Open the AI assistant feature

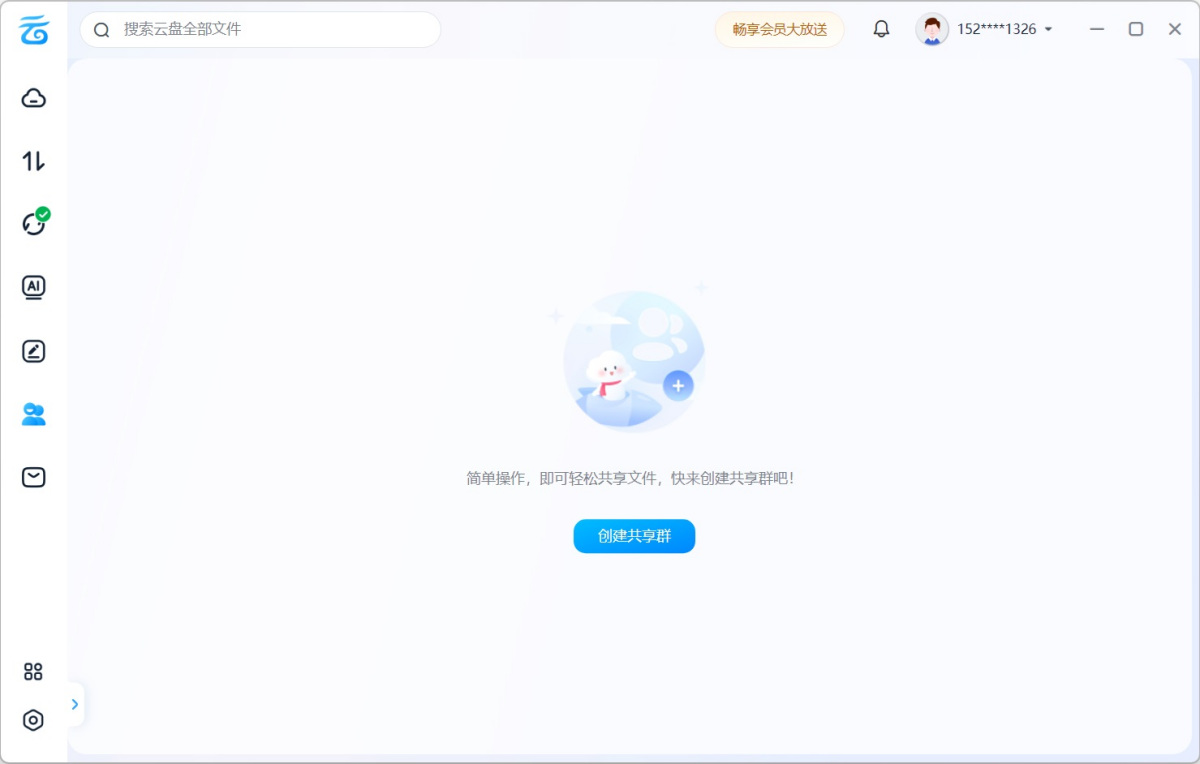(34, 287)
